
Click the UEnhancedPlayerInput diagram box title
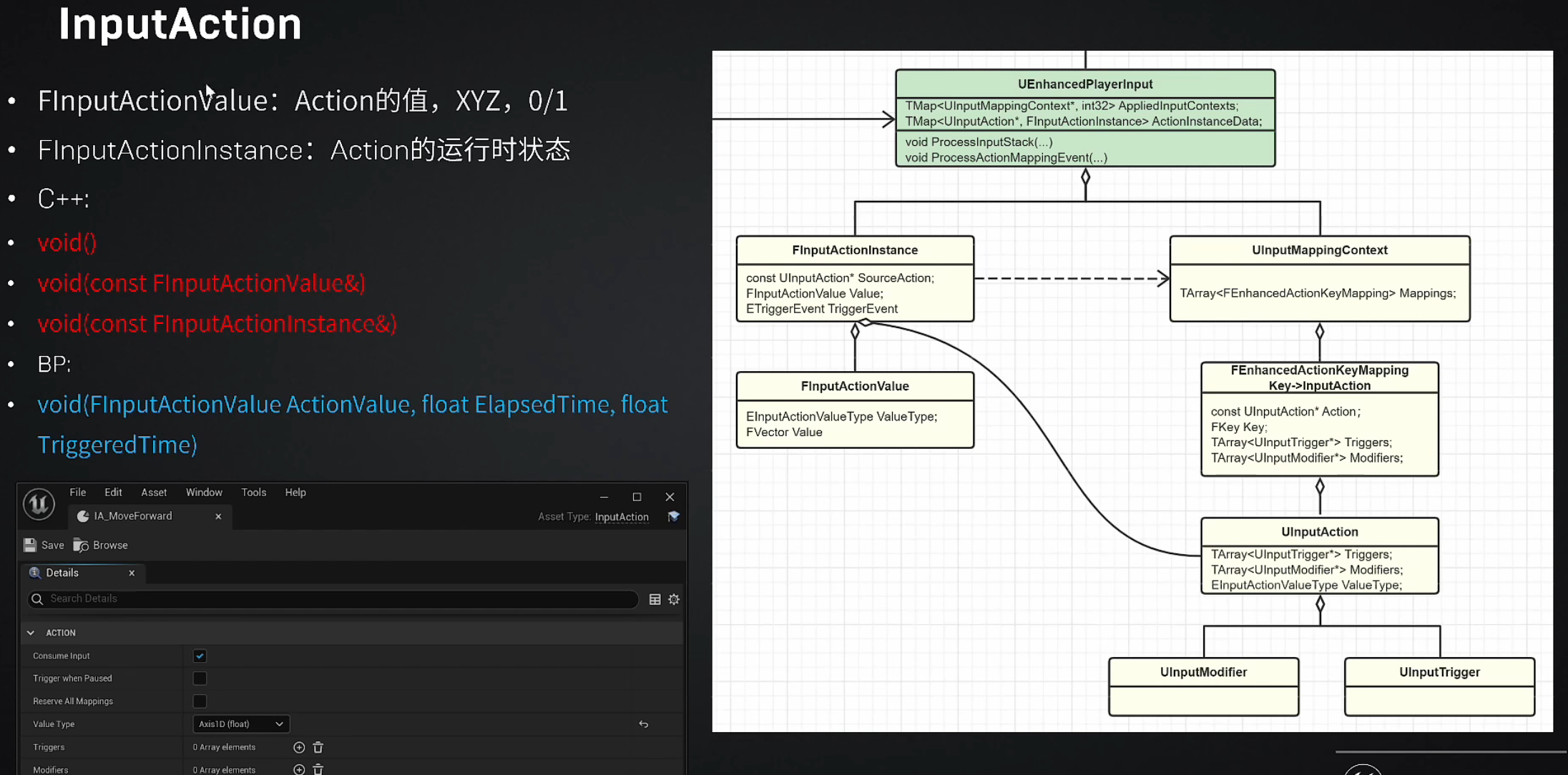pos(1085,84)
